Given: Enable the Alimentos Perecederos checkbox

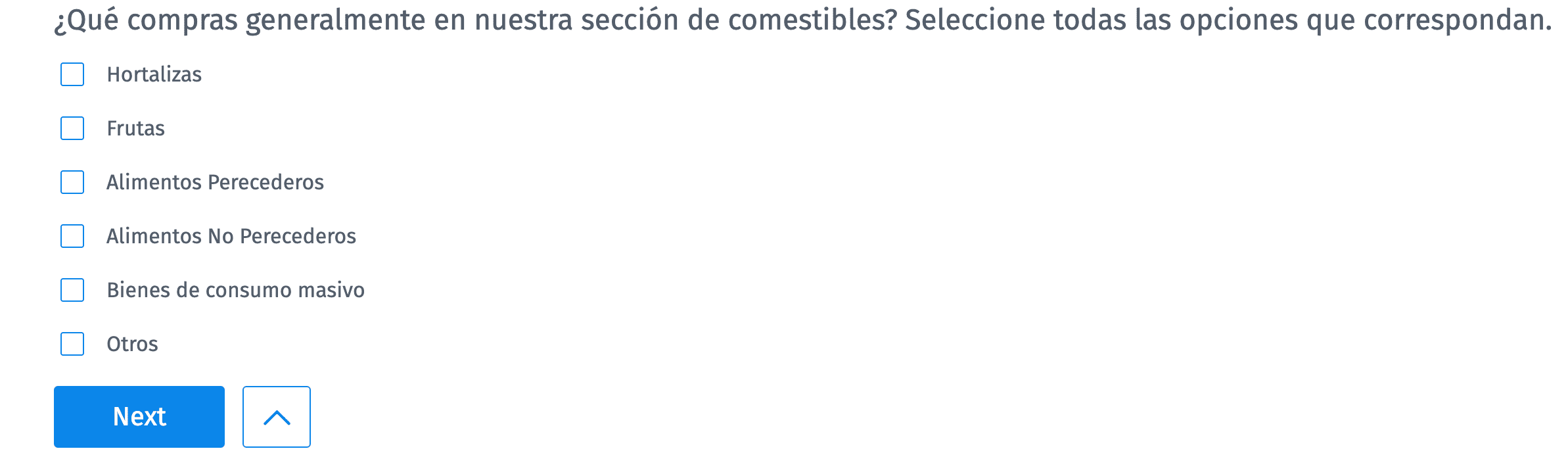Looking at the screenshot, I should [72, 182].
